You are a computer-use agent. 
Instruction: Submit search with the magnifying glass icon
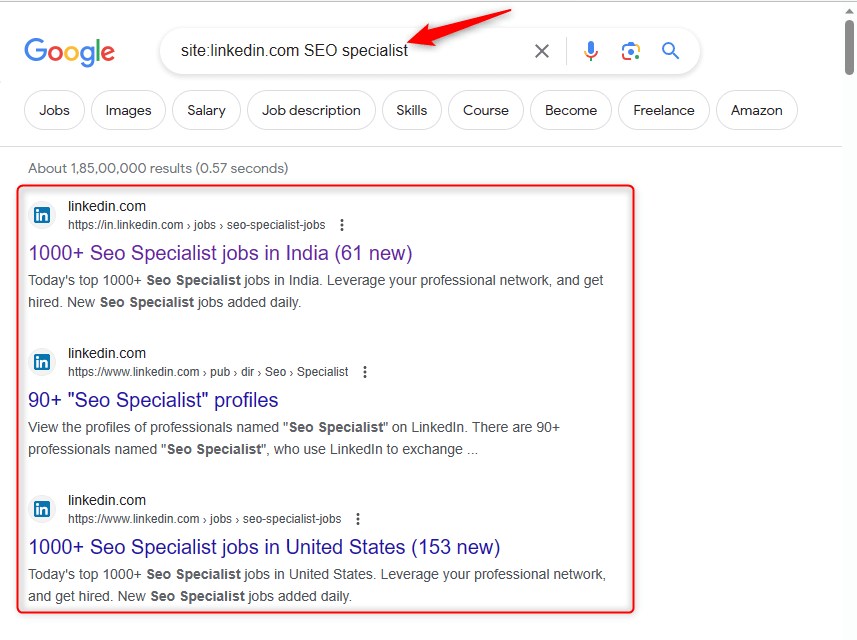(x=671, y=51)
